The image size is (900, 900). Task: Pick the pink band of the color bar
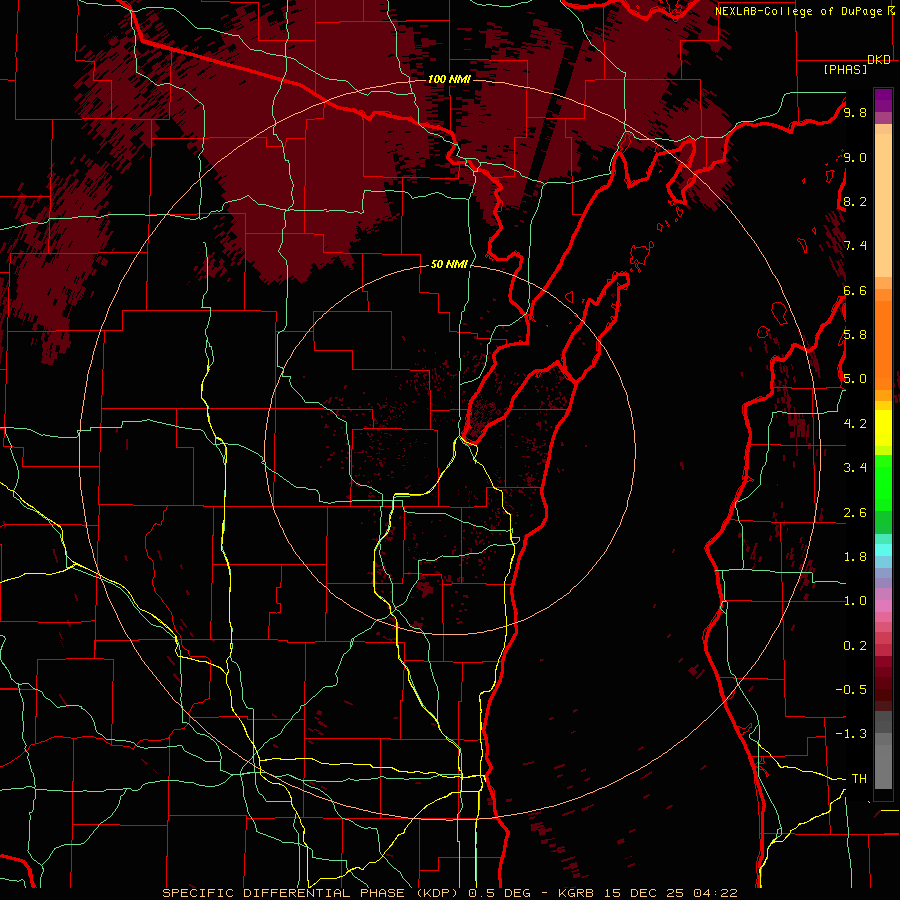[x=883, y=606]
